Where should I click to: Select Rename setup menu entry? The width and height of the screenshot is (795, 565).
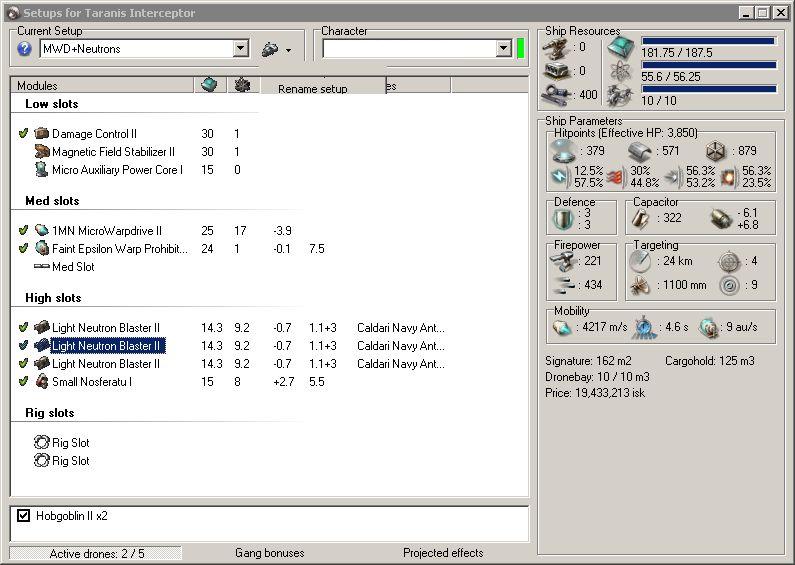(312, 89)
